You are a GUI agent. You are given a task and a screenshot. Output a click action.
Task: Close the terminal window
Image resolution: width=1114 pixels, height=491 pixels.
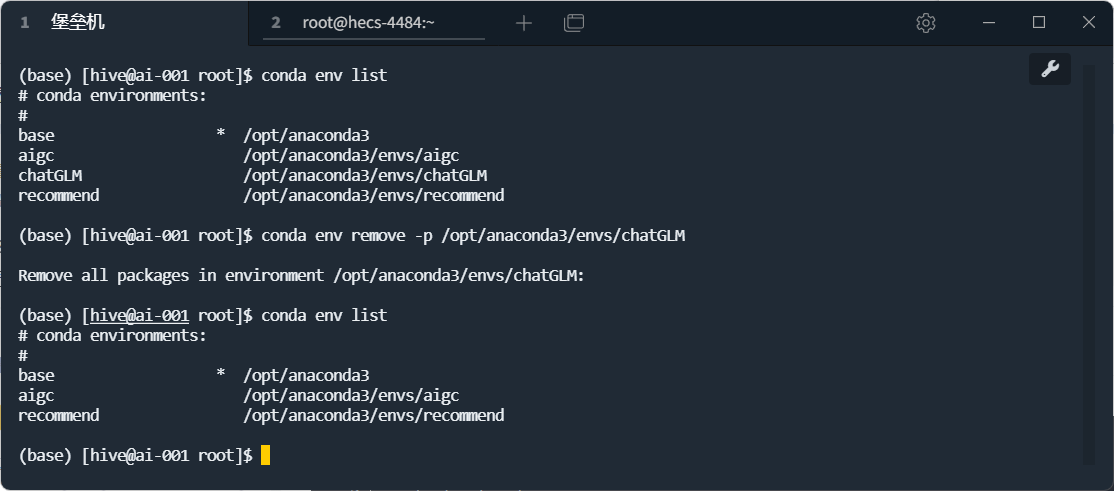point(1089,22)
